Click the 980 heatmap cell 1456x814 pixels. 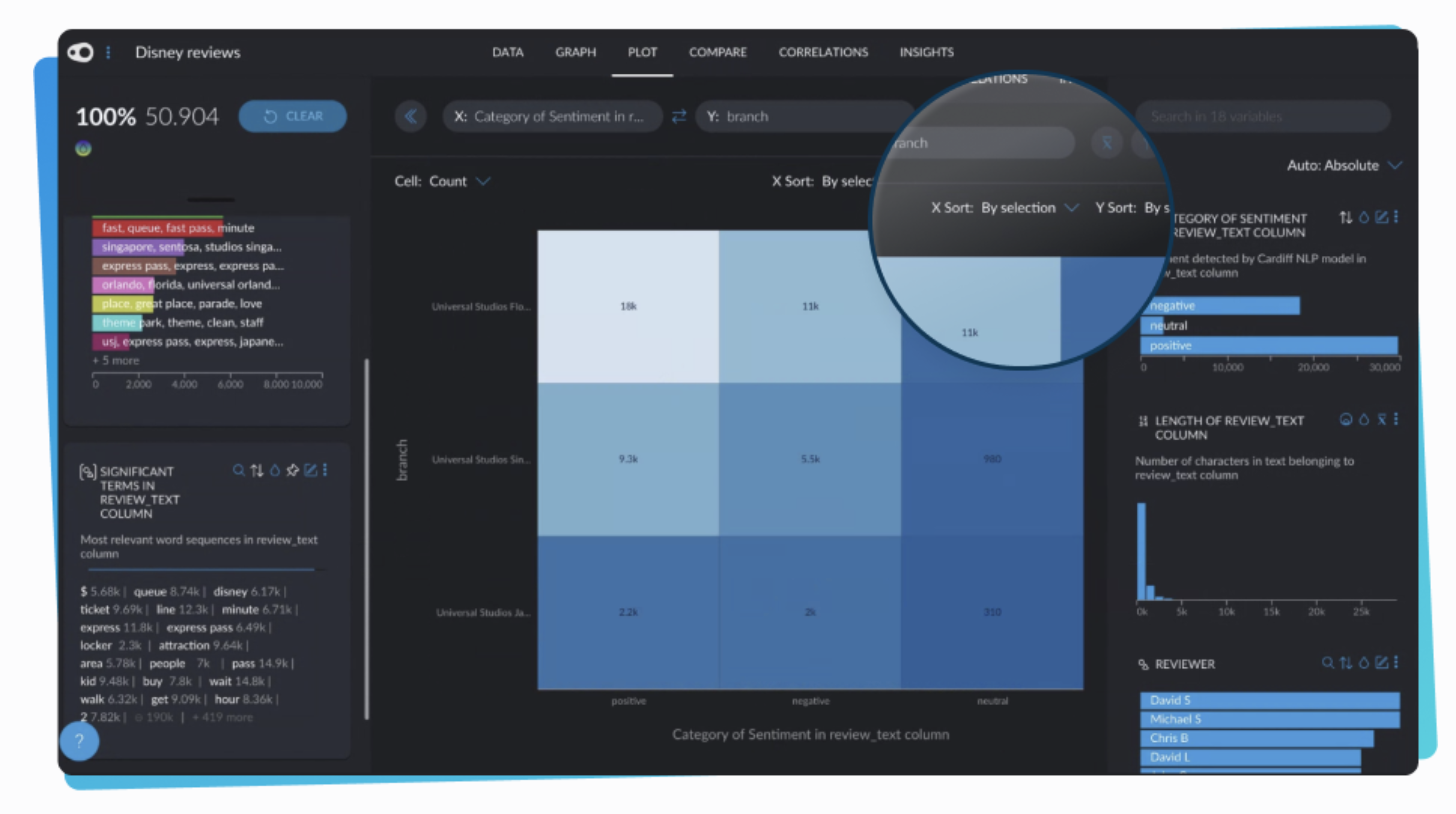coord(992,460)
